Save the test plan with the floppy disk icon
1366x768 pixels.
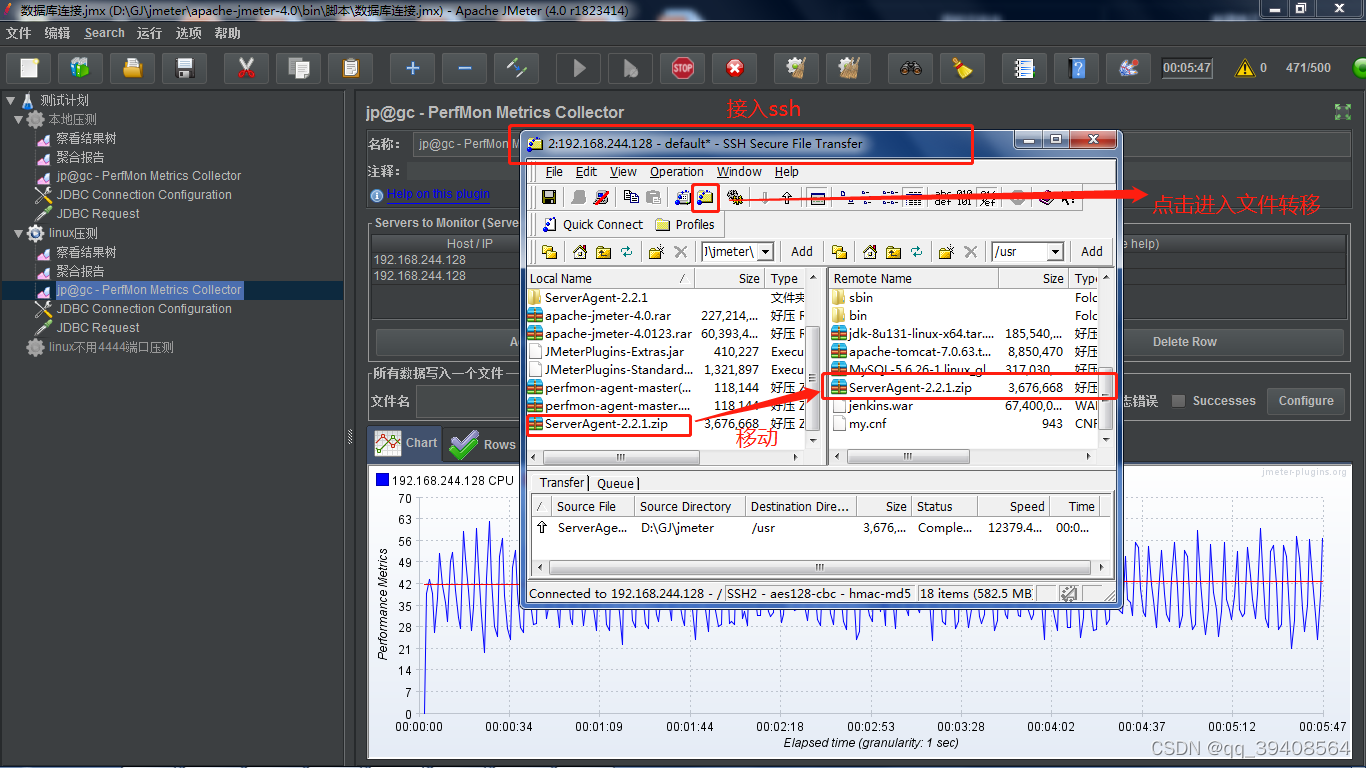pyautogui.click(x=184, y=68)
